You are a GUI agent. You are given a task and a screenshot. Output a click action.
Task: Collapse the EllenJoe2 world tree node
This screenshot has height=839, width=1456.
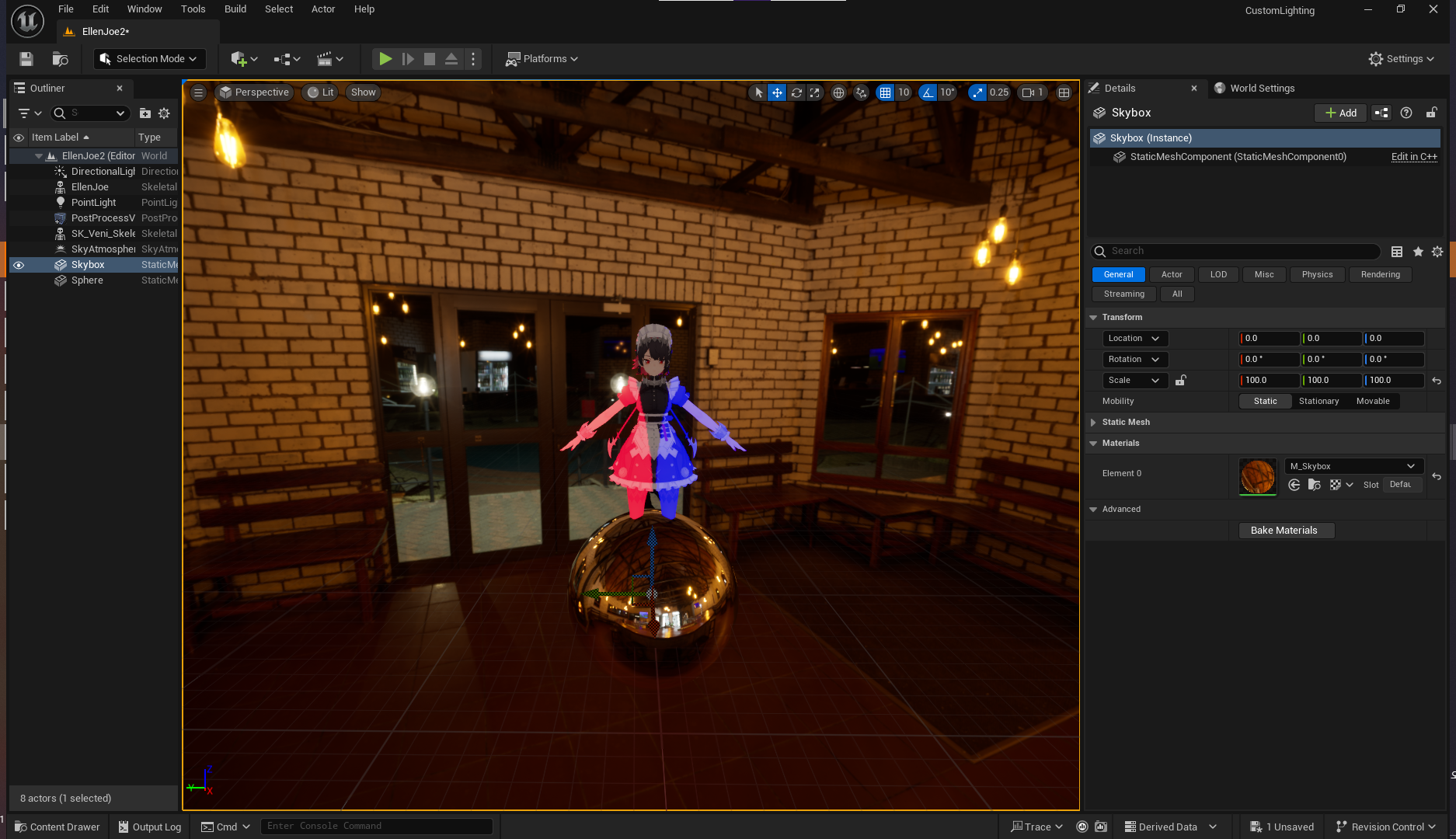point(39,156)
